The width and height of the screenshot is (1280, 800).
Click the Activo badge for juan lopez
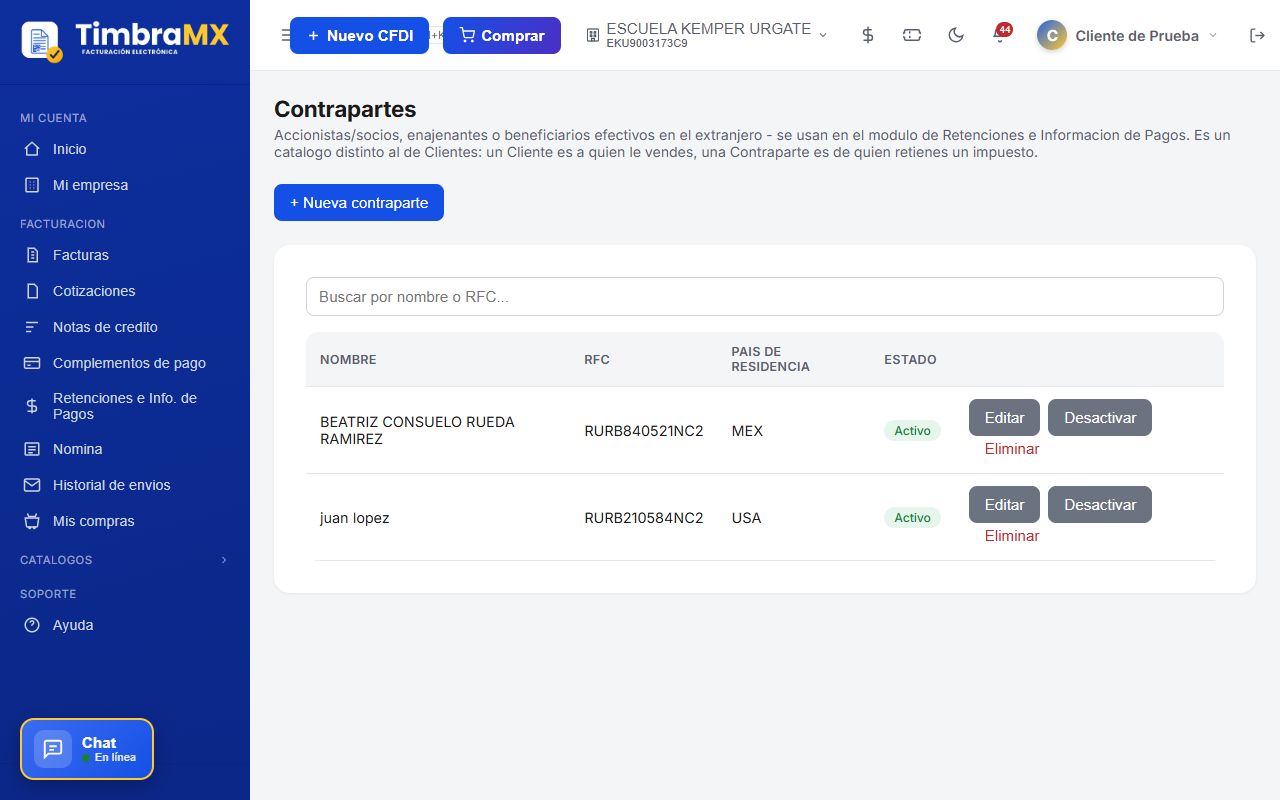pyautogui.click(x=912, y=518)
